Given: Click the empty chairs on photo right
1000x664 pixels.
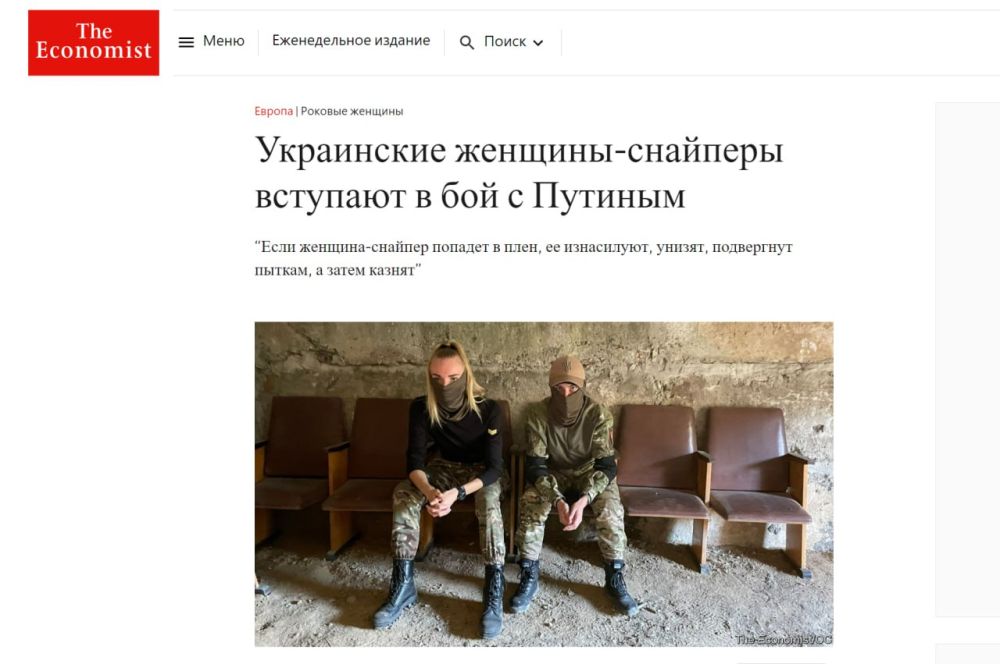Looking at the screenshot, I should point(710,486).
